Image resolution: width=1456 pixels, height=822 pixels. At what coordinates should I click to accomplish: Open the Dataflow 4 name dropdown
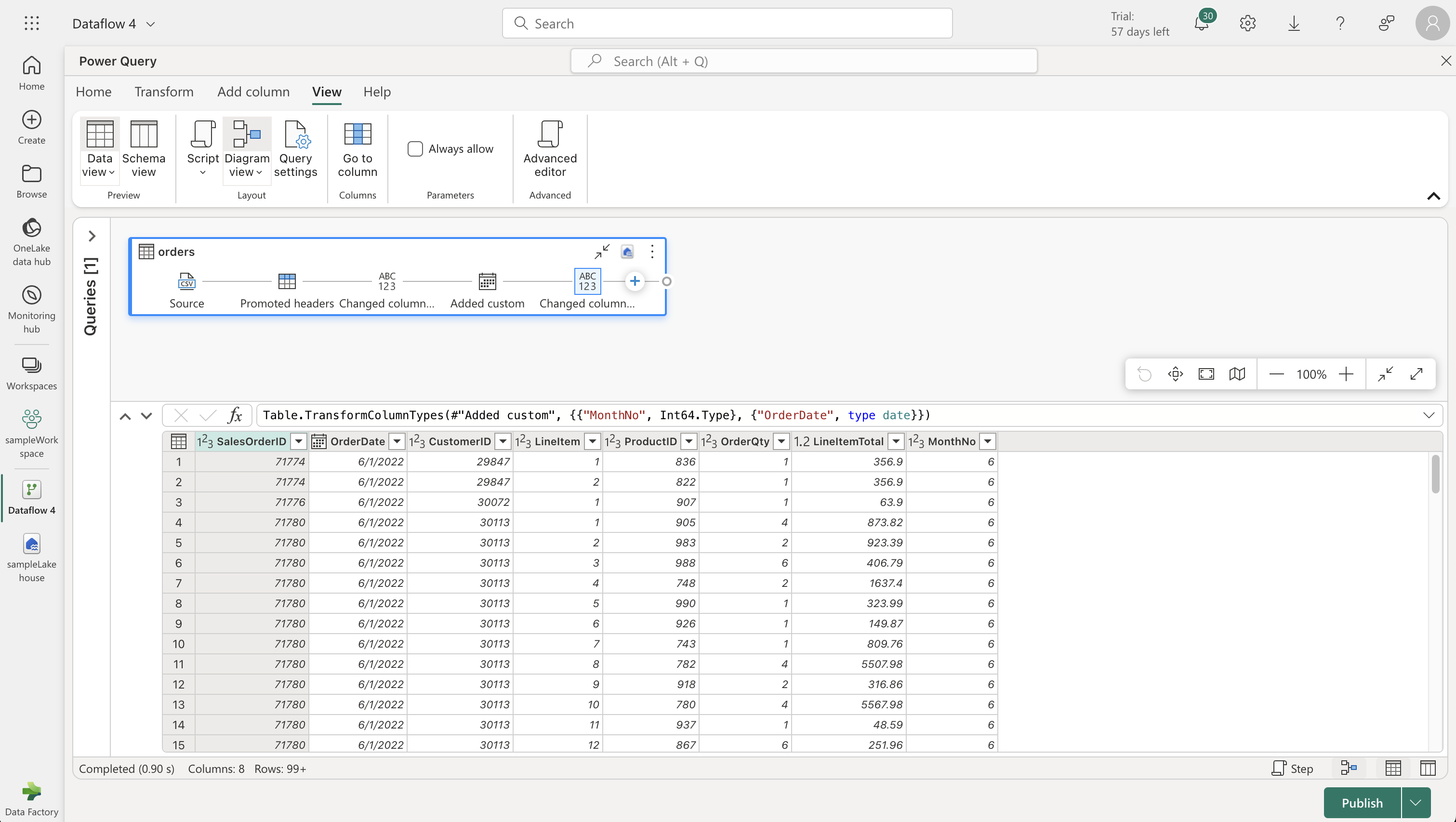click(150, 24)
